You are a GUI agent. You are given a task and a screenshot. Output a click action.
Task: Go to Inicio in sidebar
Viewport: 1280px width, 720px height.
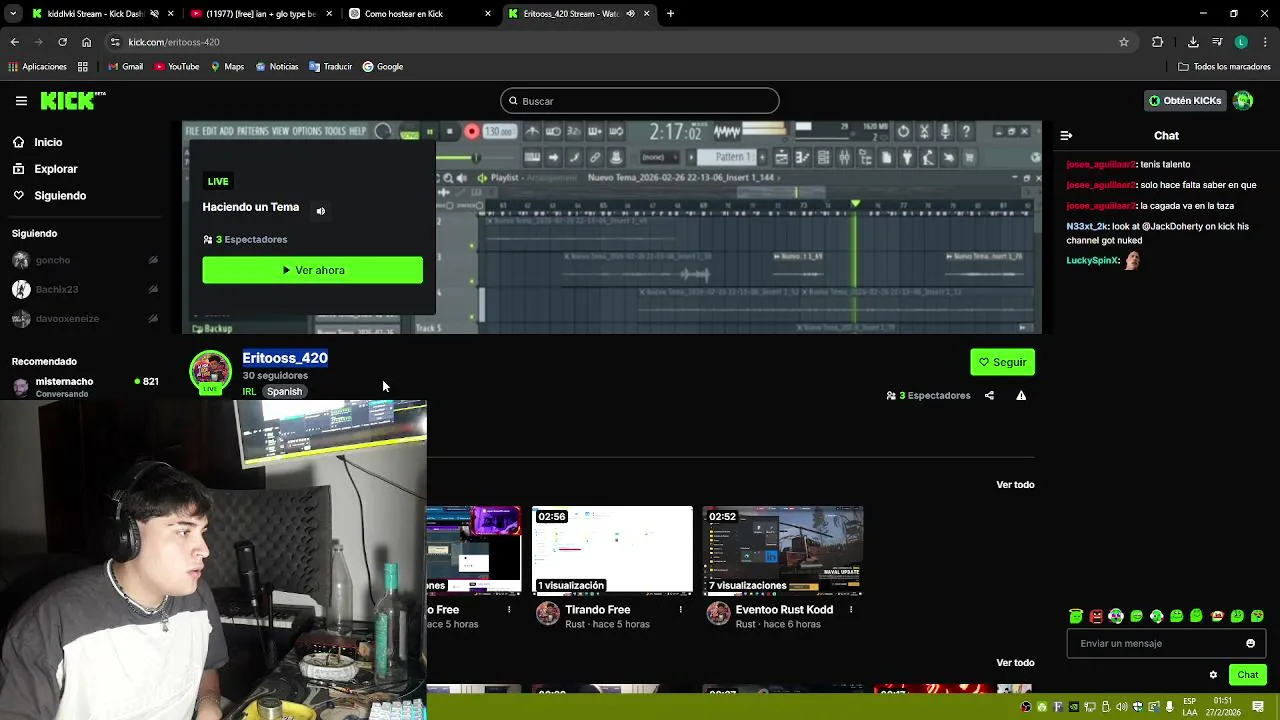click(x=37, y=142)
